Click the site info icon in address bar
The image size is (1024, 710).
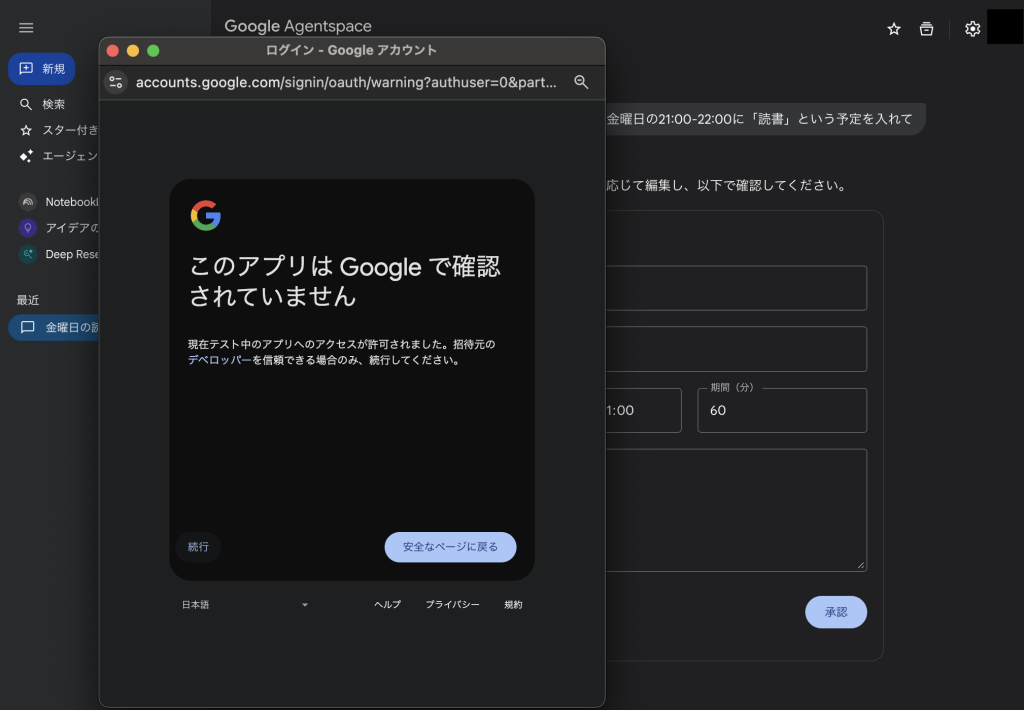116,82
